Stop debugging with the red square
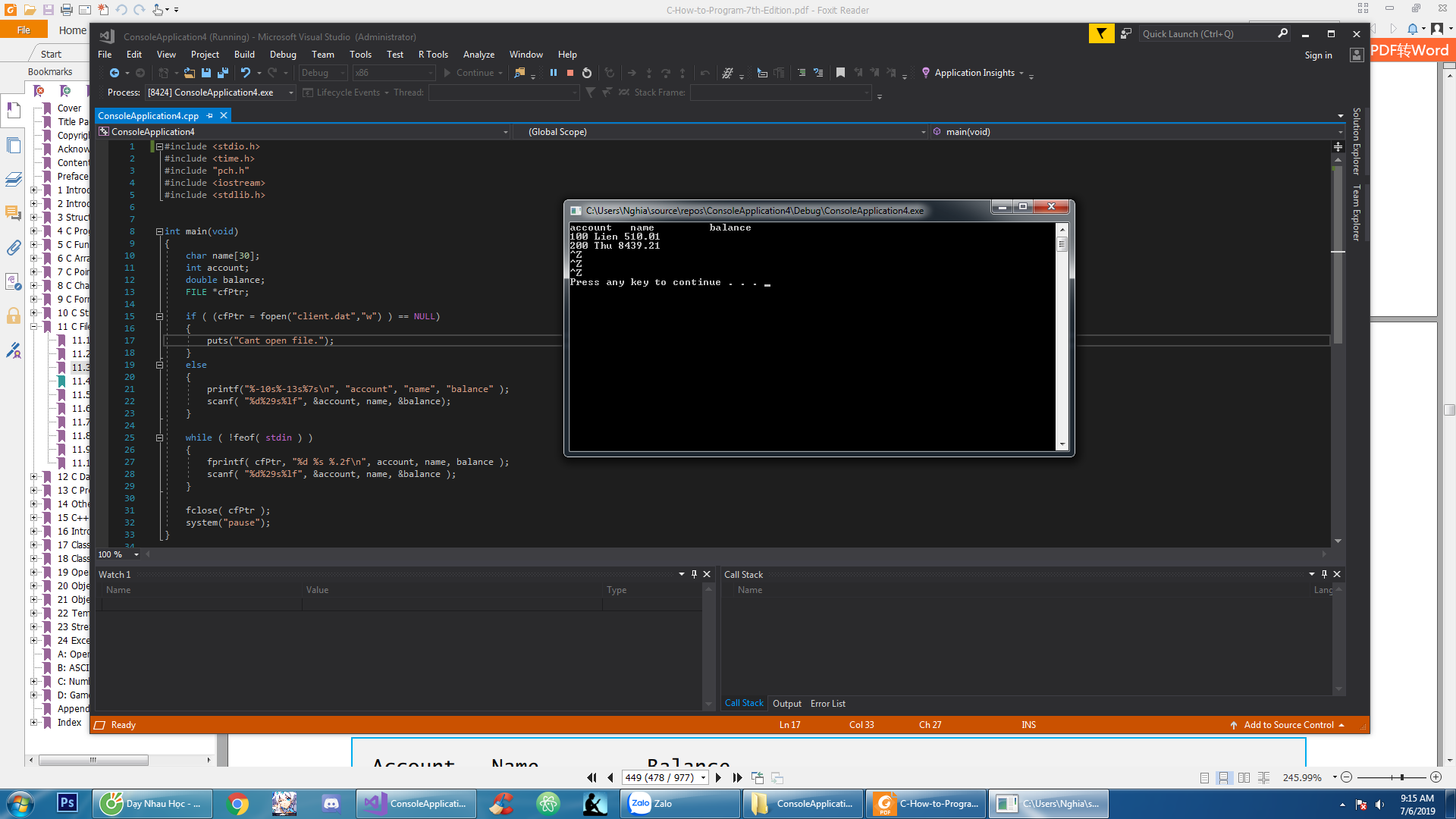The image size is (1456, 819). (x=570, y=73)
